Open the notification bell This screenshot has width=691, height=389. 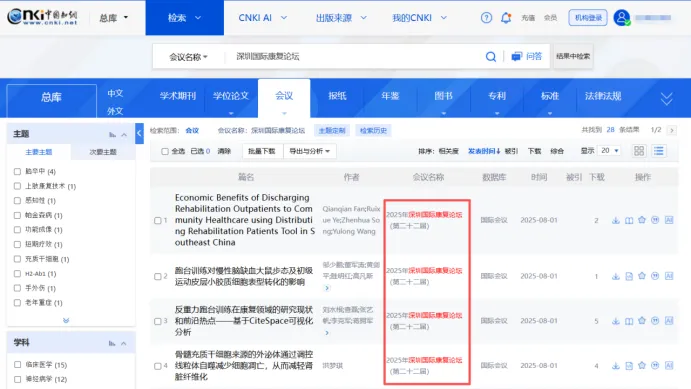coord(506,18)
